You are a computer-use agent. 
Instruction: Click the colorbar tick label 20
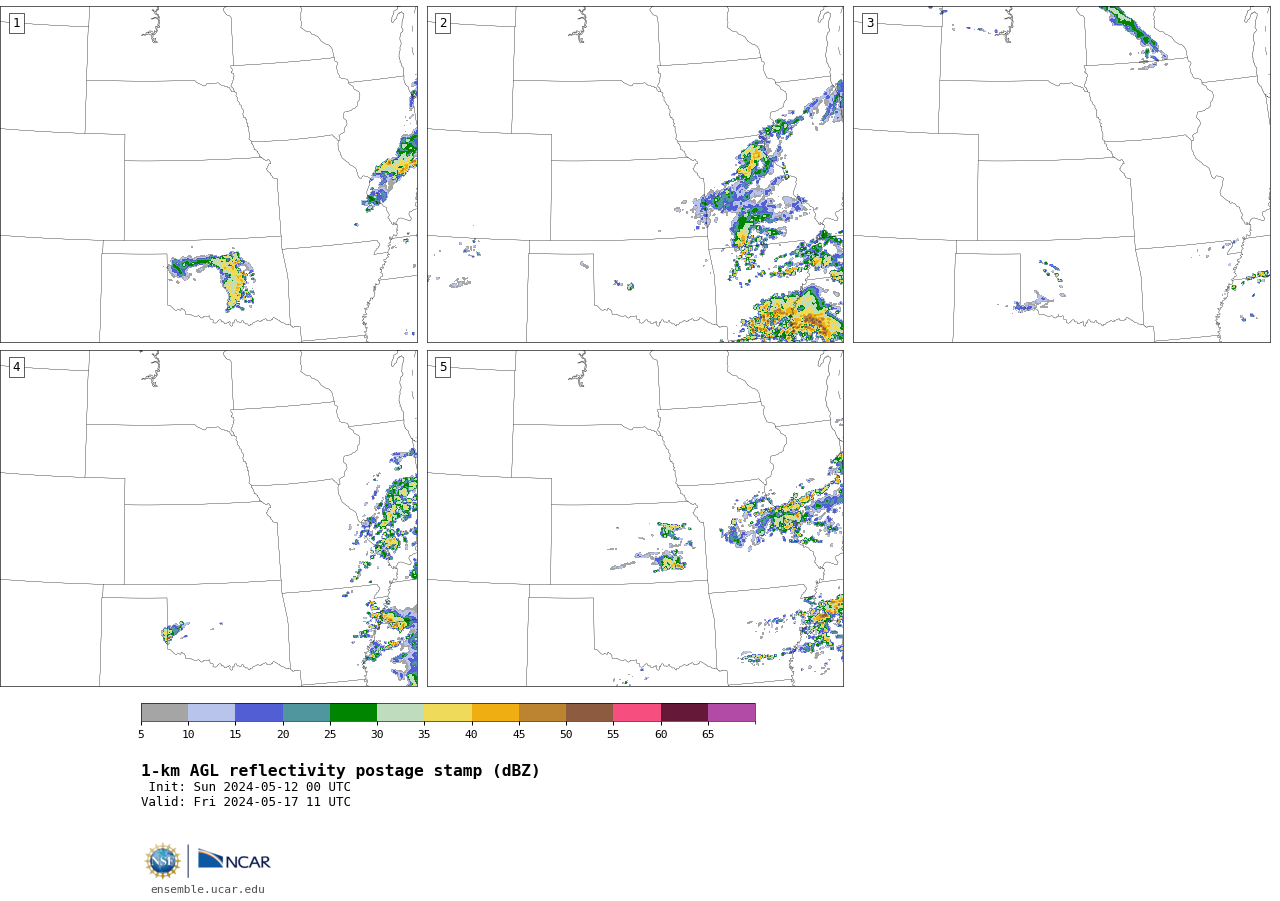coord(283,735)
